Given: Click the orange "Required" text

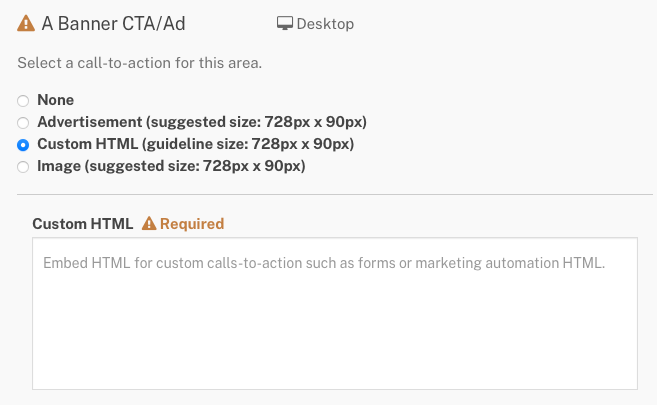Looking at the screenshot, I should coord(192,224).
